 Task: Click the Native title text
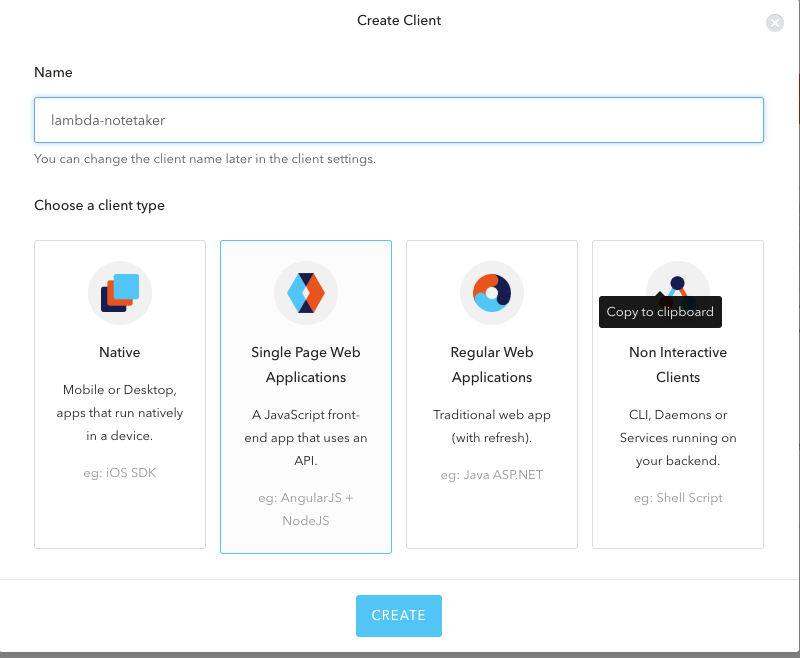click(x=120, y=352)
